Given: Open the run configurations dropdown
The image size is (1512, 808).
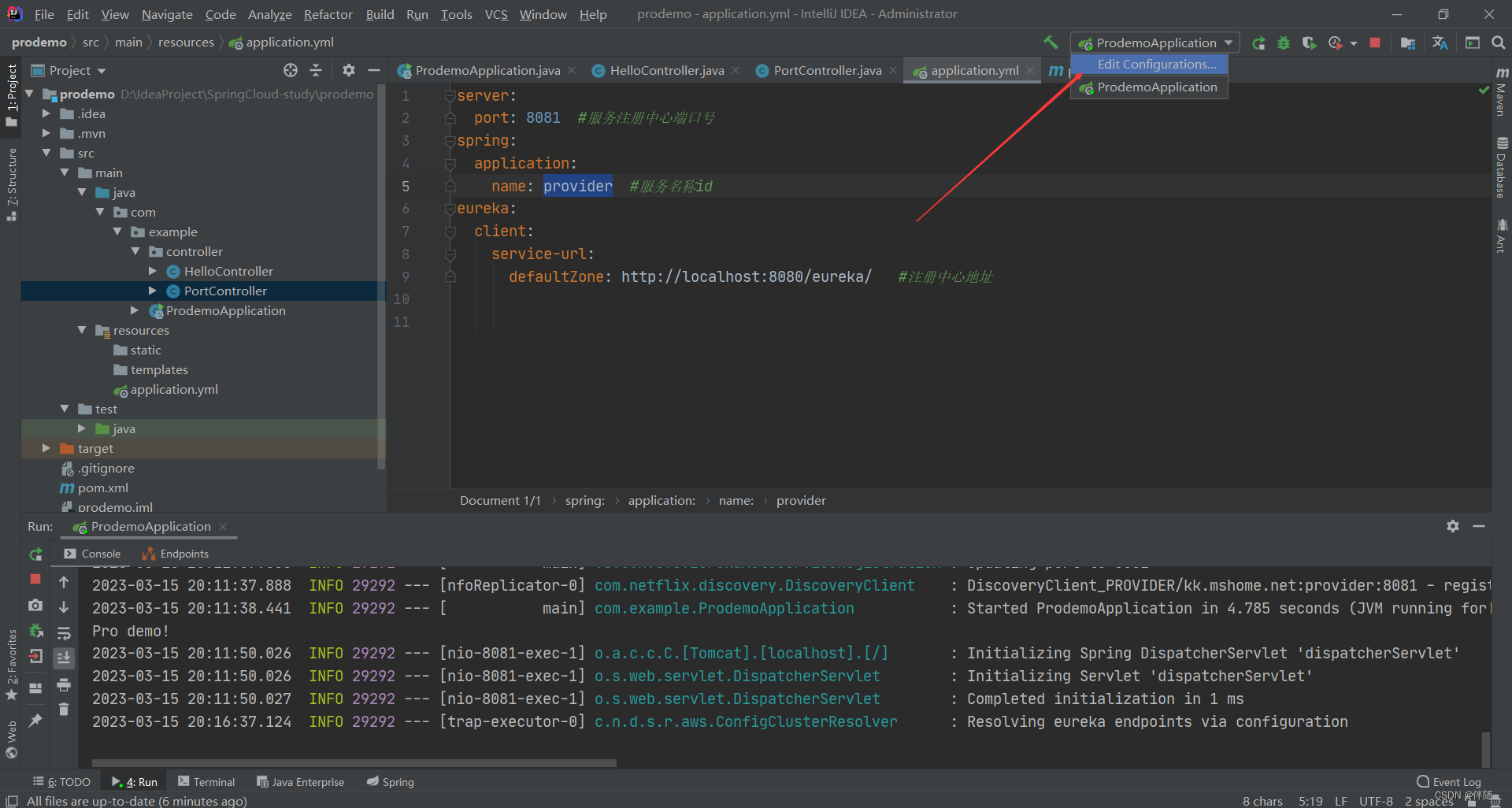Looking at the screenshot, I should point(1225,43).
